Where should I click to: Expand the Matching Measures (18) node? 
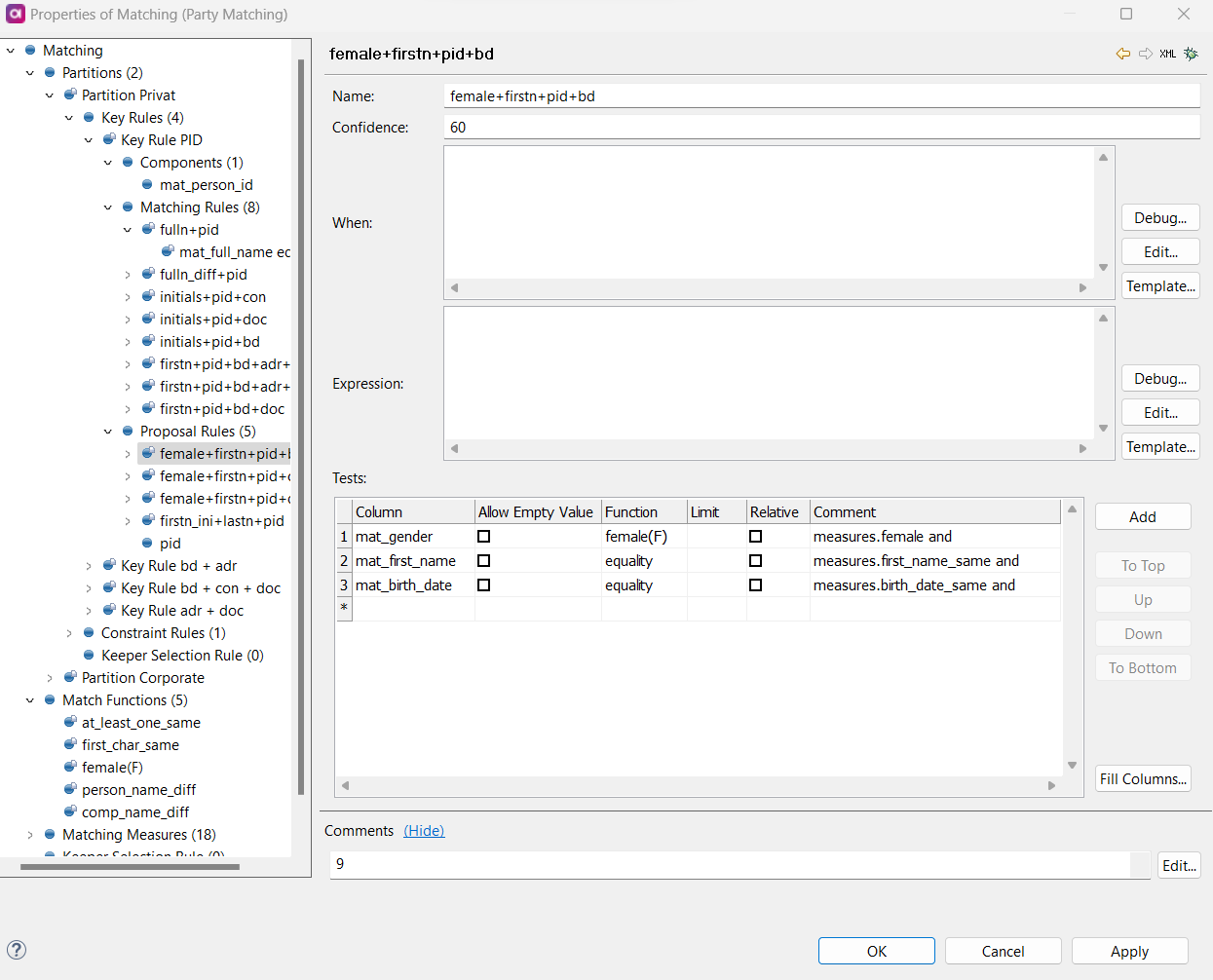click(x=30, y=834)
